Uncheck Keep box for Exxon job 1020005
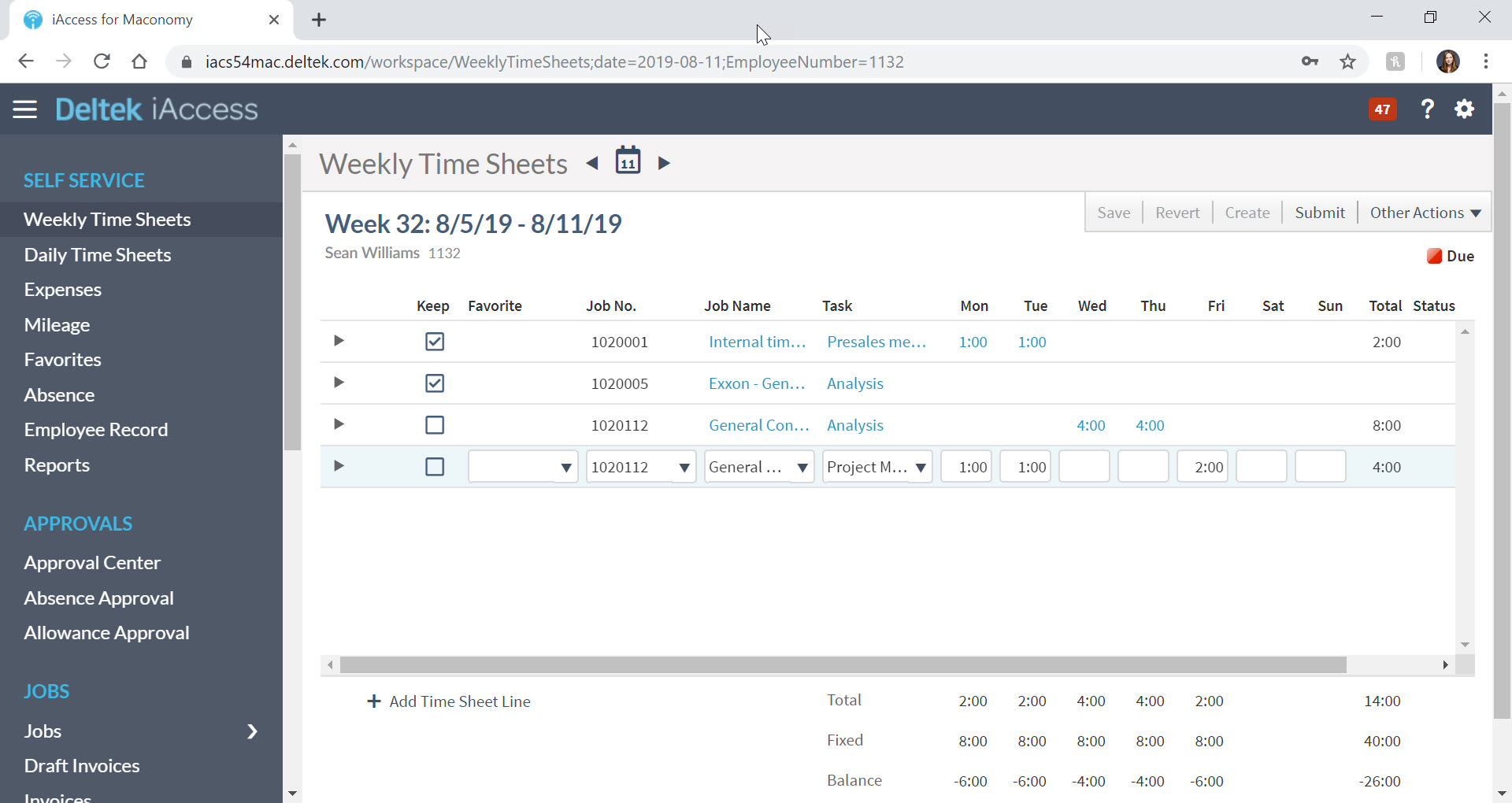The height and width of the screenshot is (803, 1512). 434,383
